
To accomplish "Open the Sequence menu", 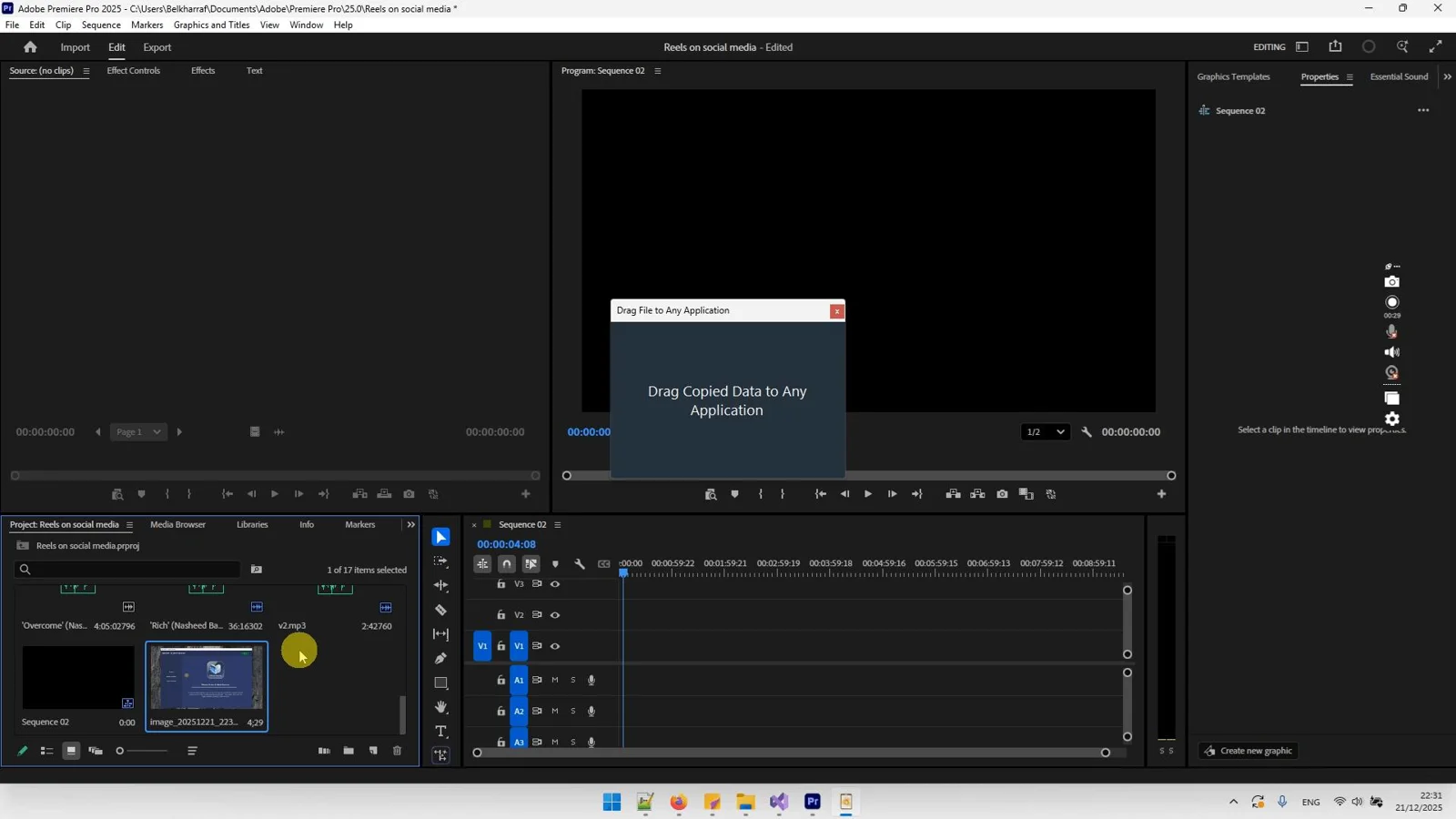I will 101,25.
